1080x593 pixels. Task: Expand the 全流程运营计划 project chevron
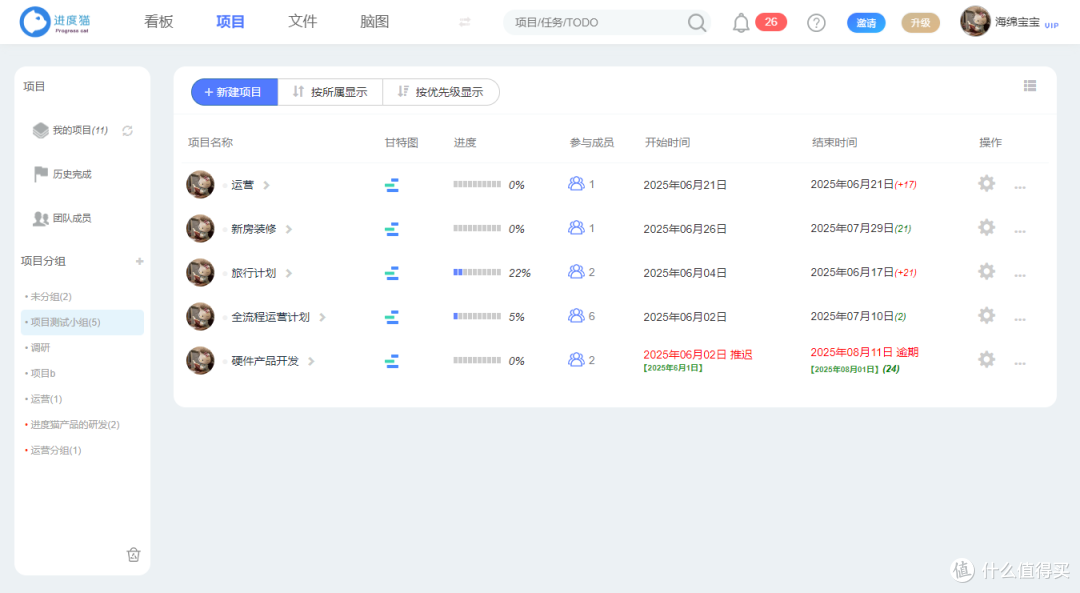click(x=322, y=318)
